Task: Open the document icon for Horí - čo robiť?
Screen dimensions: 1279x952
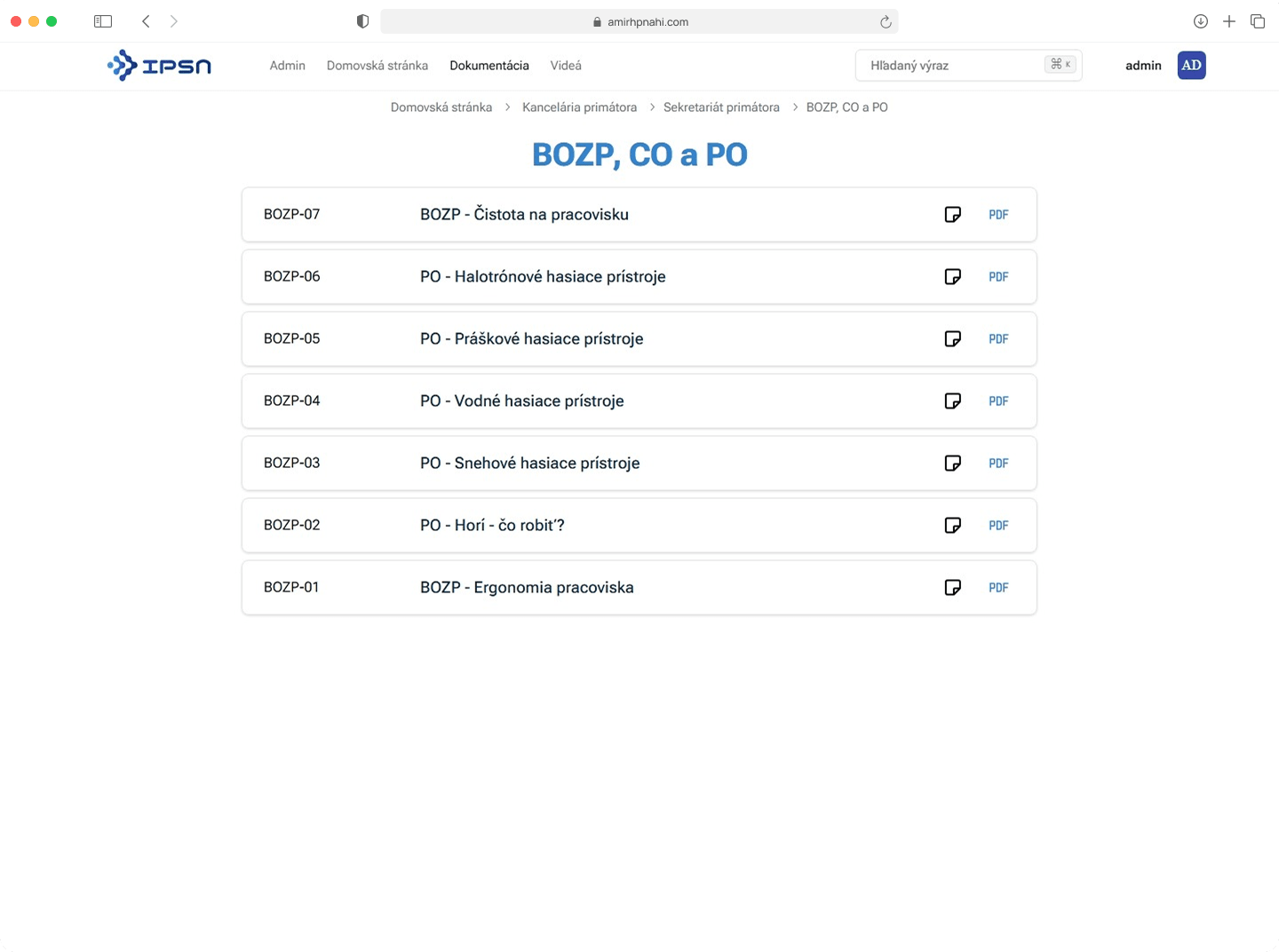Action: click(952, 525)
